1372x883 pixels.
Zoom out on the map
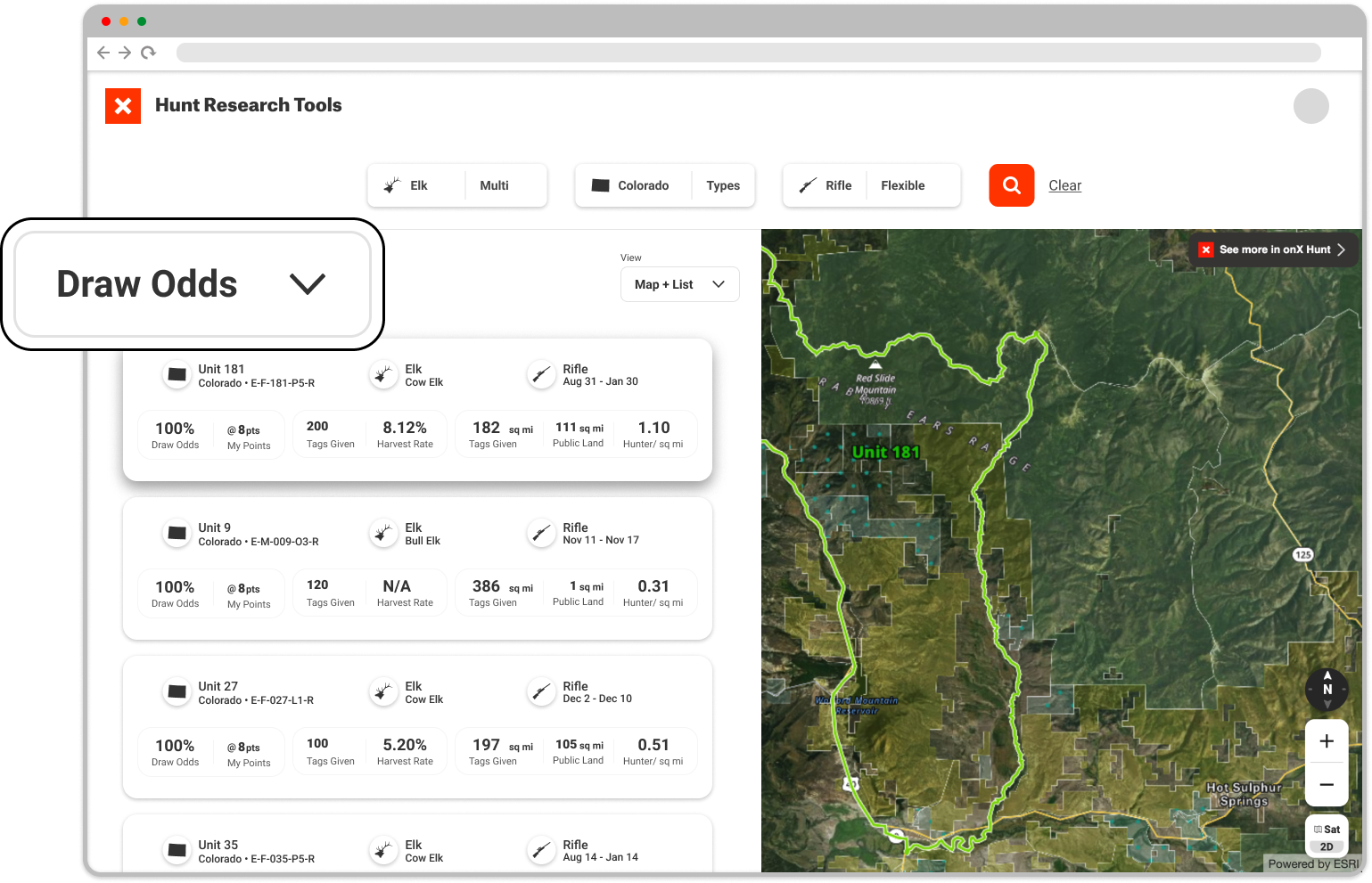tap(1327, 784)
